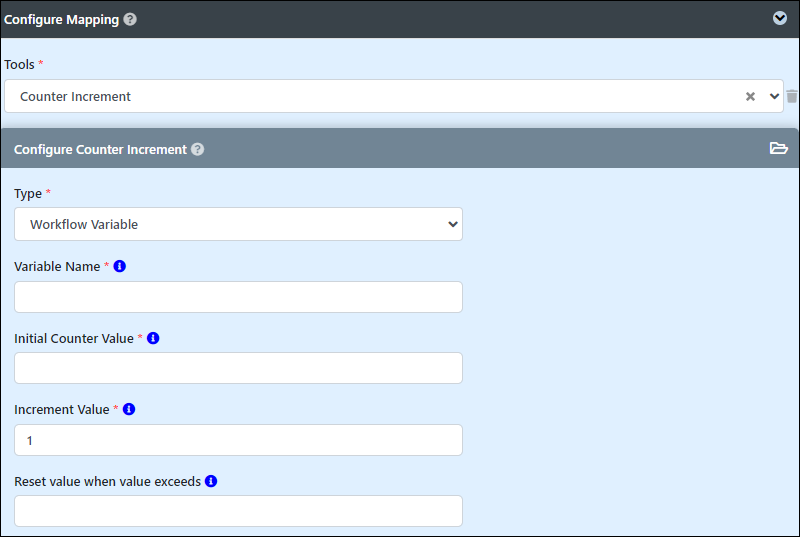Click the Counter Increment text in Tools box

point(76,96)
